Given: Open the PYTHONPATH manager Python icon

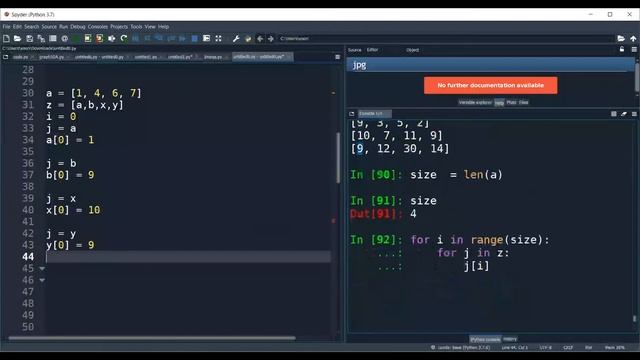Looking at the screenshot, I should tap(248, 38).
